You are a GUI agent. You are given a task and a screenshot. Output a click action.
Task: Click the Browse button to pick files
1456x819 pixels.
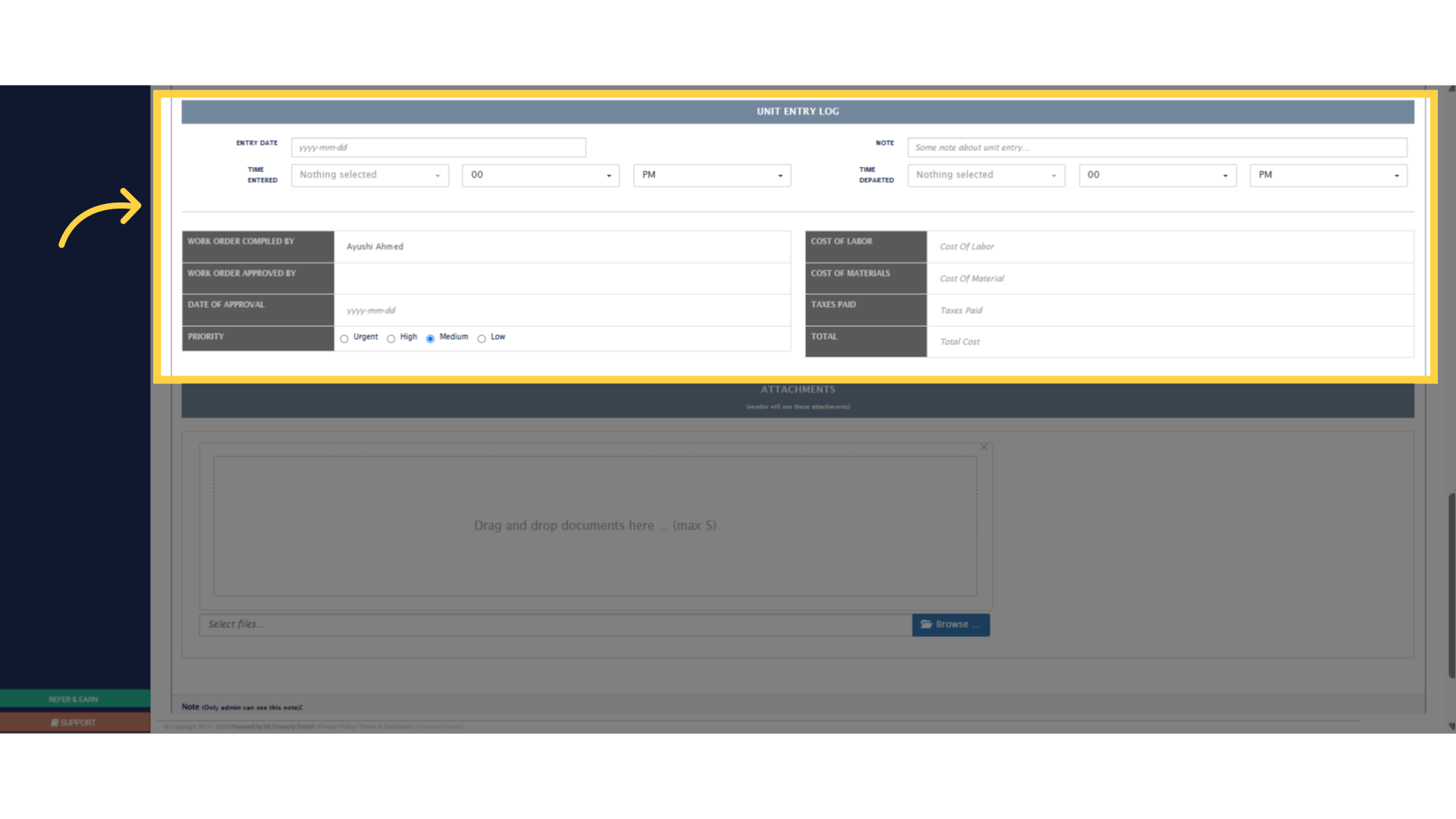tap(951, 624)
